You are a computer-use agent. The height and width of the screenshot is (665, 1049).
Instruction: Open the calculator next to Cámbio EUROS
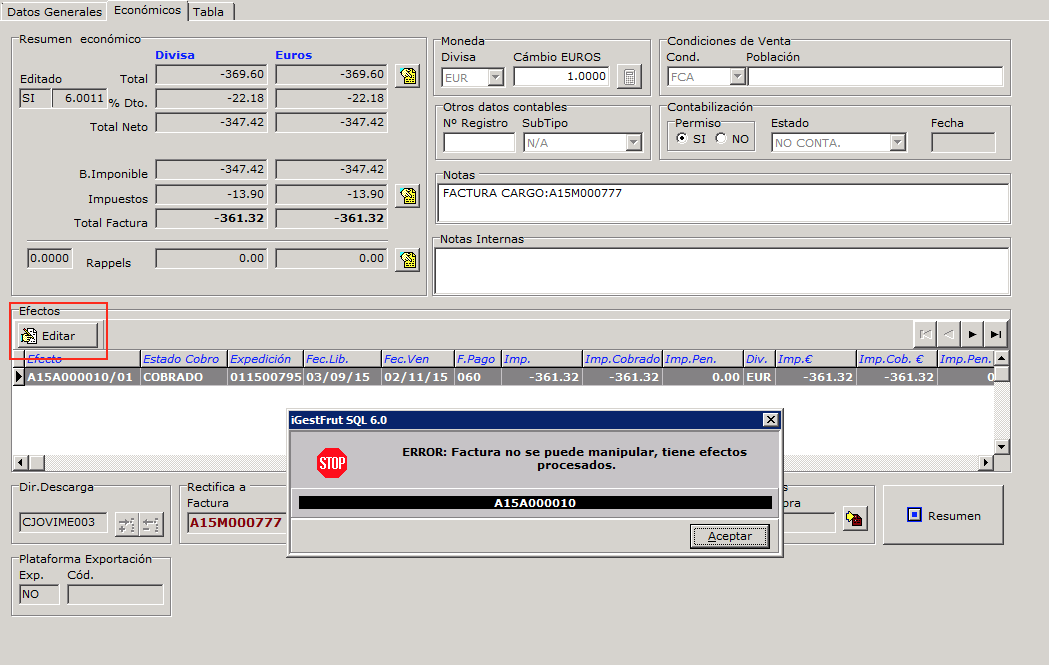click(628, 77)
